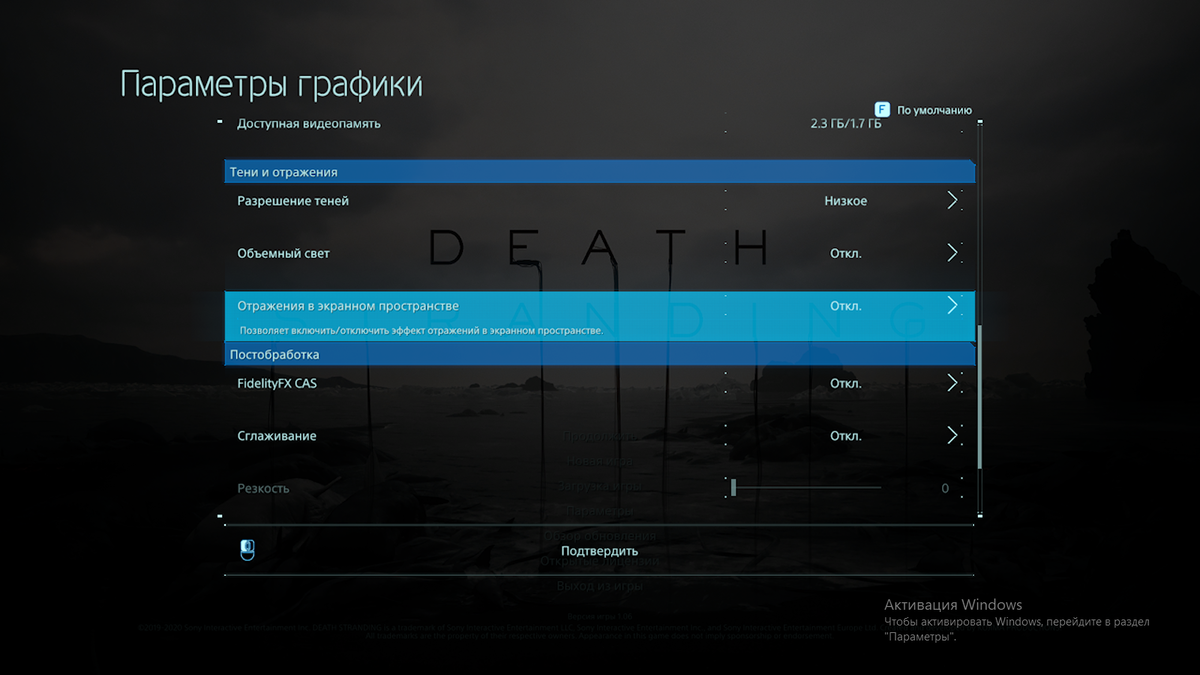Click the Постобработка section header
Screen dimensions: 1200x675
coord(599,354)
